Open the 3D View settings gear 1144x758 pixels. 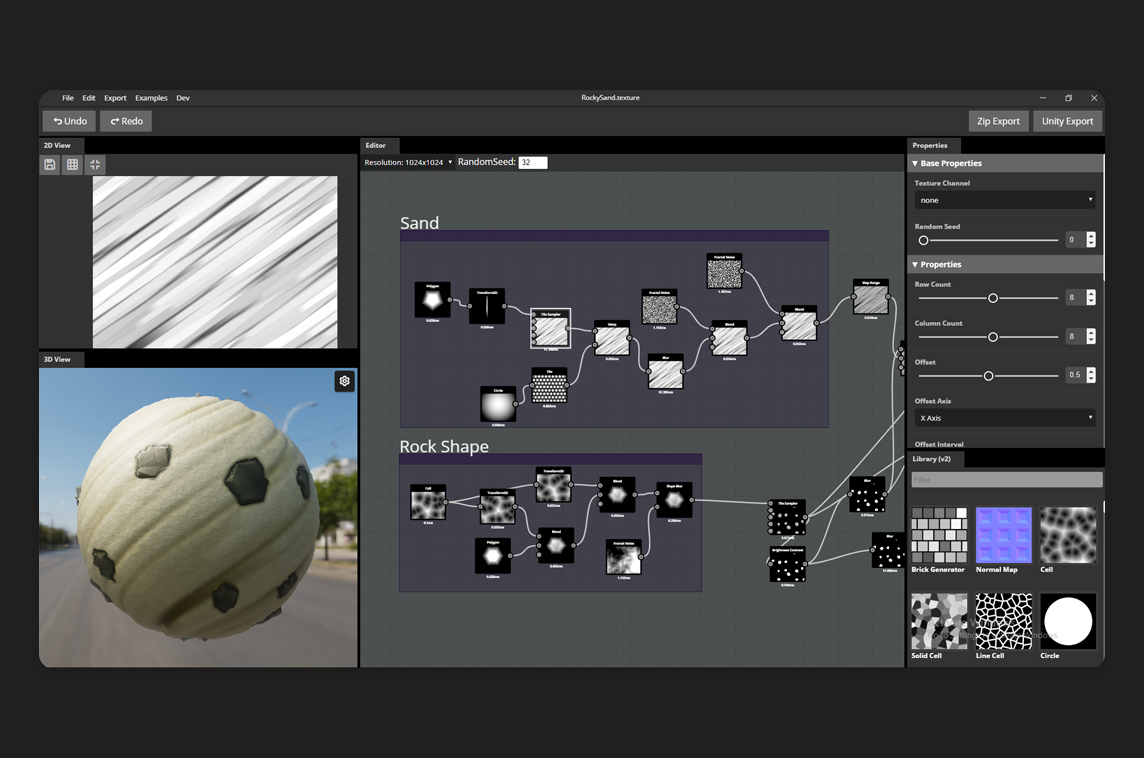click(344, 381)
